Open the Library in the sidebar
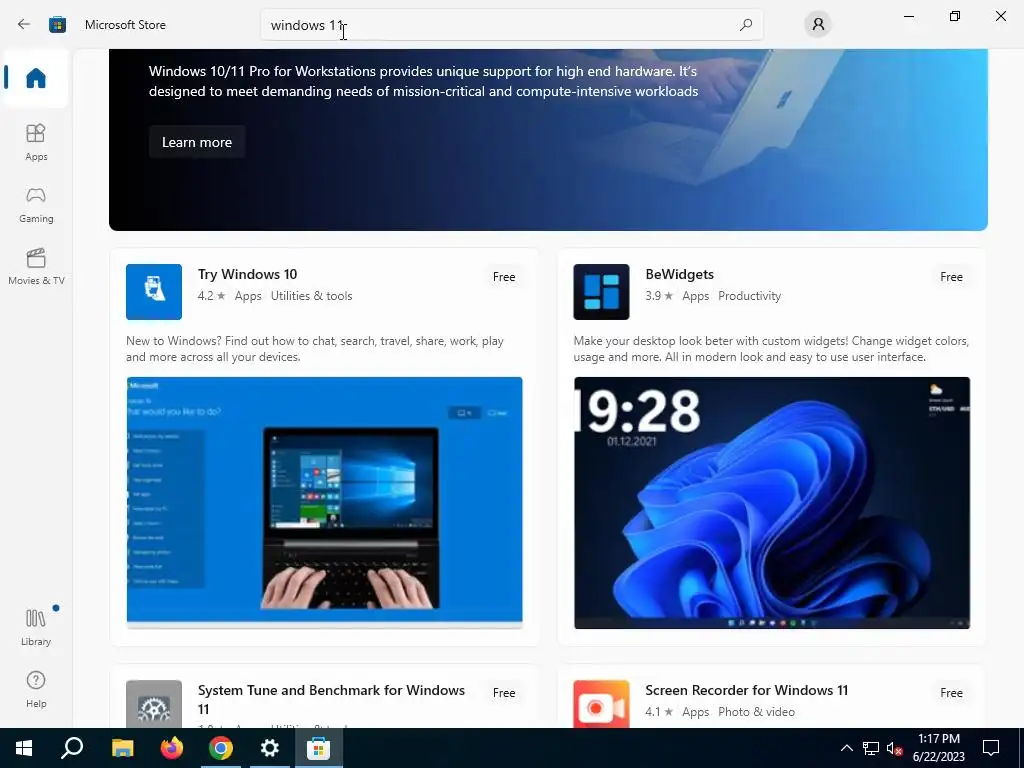The image size is (1024, 768). tap(36, 627)
